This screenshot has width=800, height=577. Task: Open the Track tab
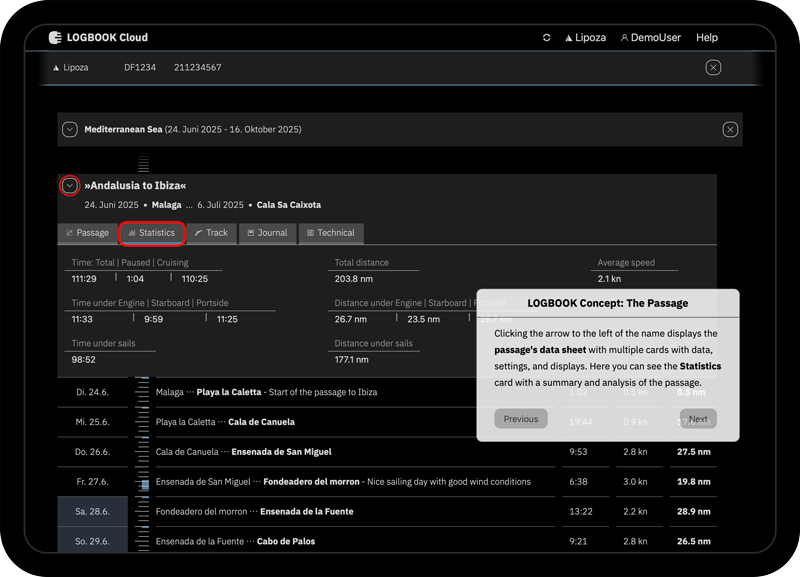(211, 233)
